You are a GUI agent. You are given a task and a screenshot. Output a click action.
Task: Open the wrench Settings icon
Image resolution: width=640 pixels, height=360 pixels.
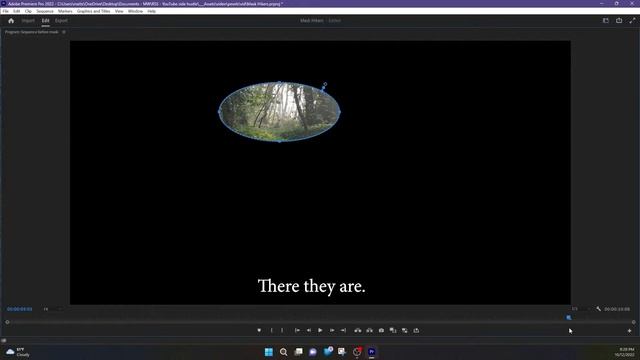(598, 309)
